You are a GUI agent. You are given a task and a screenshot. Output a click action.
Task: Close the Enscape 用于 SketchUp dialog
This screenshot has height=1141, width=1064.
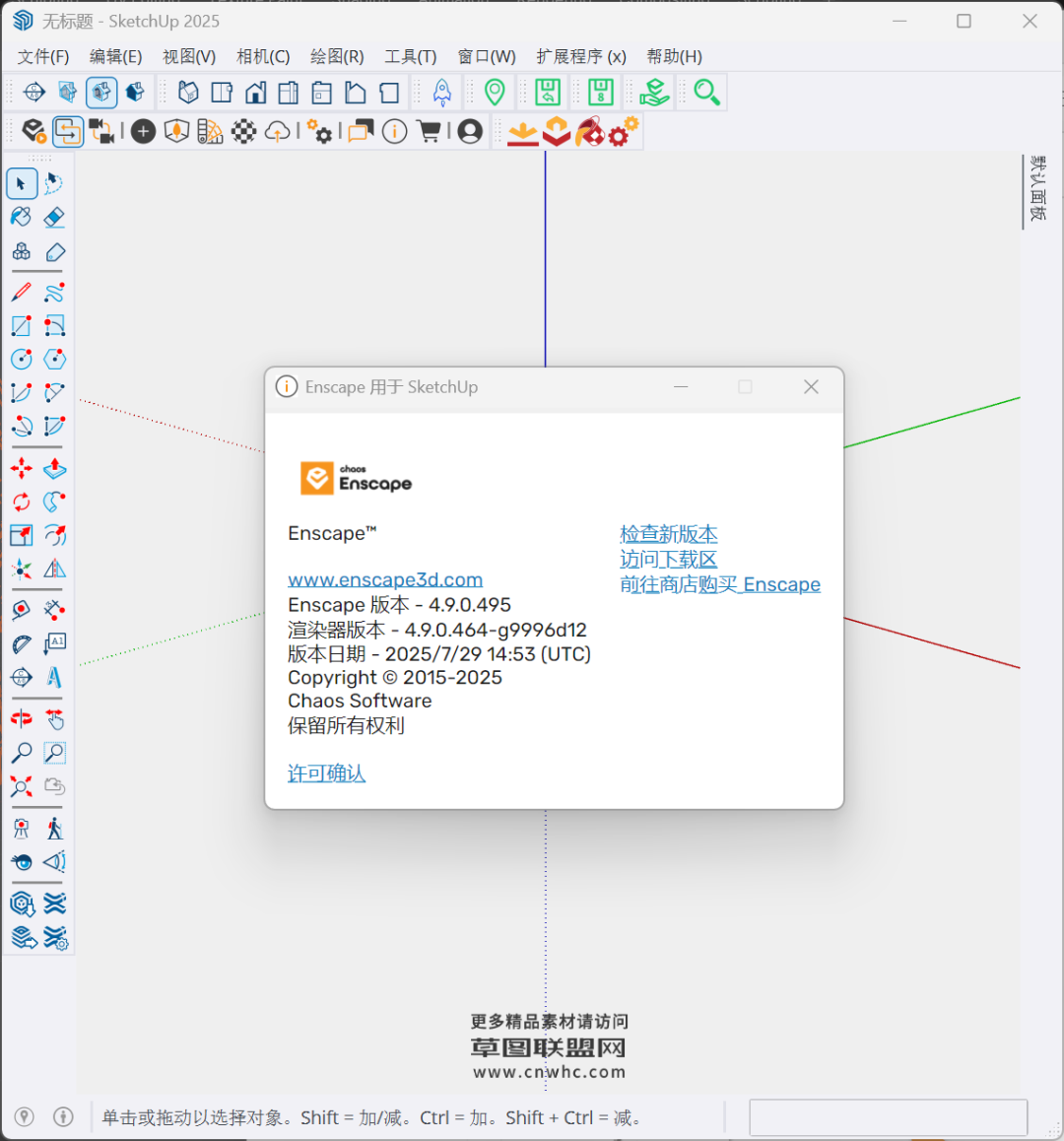pyautogui.click(x=811, y=387)
